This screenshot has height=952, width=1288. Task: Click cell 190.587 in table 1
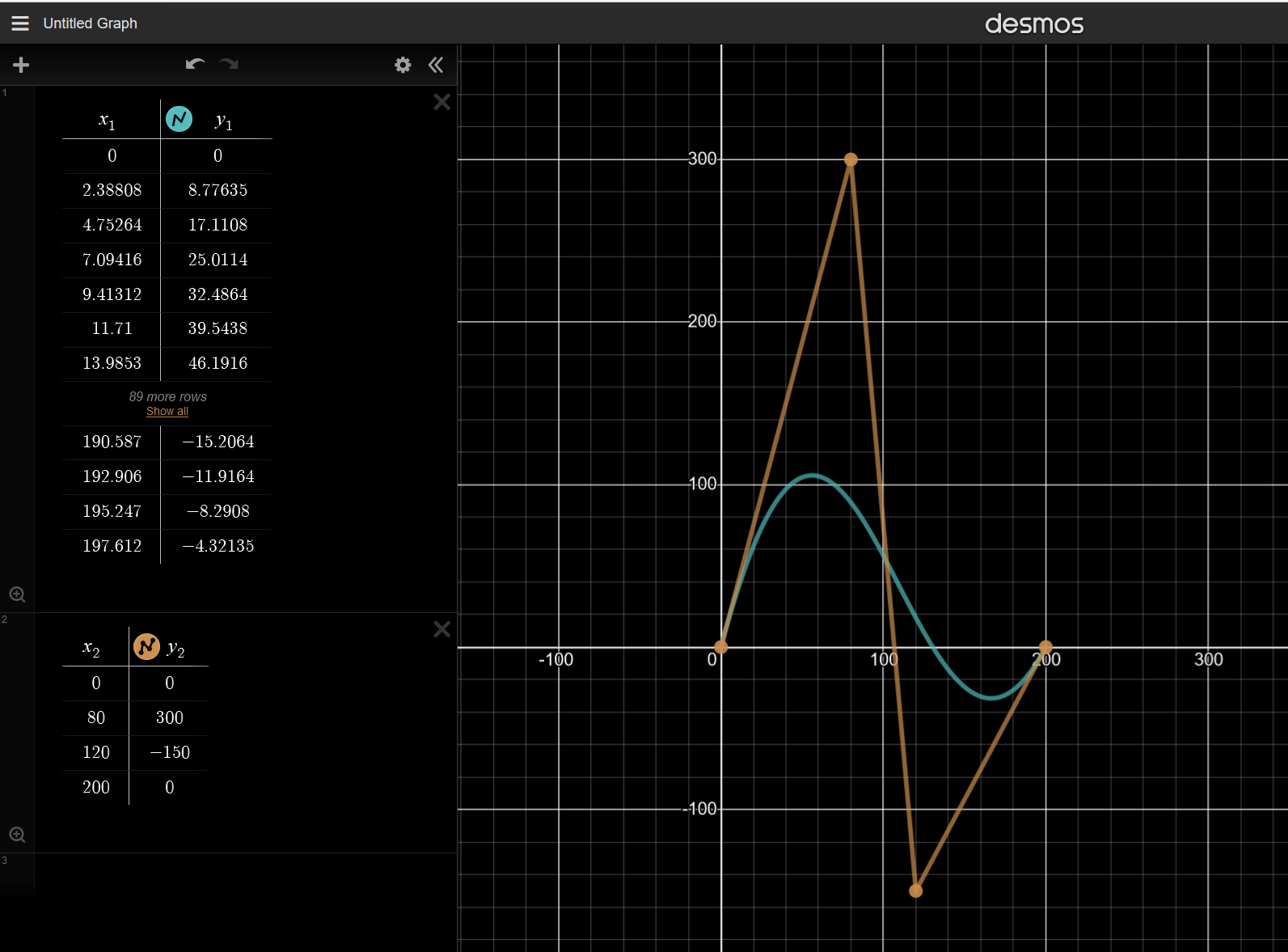[112, 442]
